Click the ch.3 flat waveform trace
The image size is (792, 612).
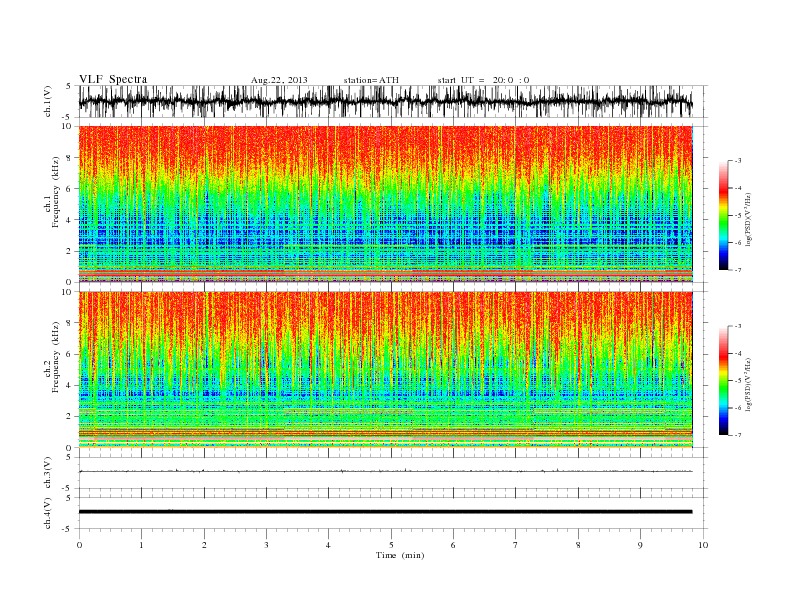pyautogui.click(x=386, y=471)
